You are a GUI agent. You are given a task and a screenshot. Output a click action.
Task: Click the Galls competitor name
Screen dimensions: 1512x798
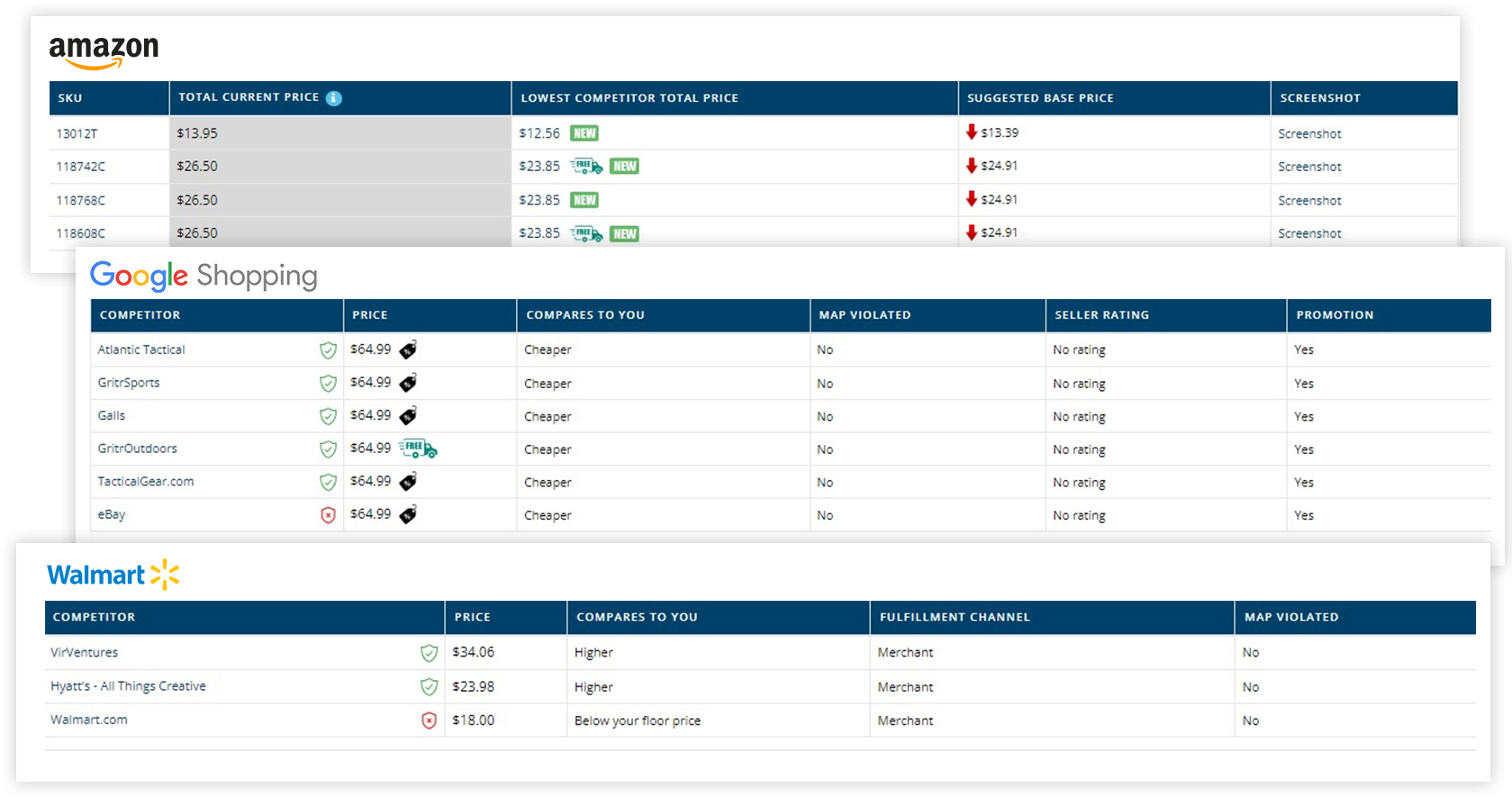tap(112, 416)
